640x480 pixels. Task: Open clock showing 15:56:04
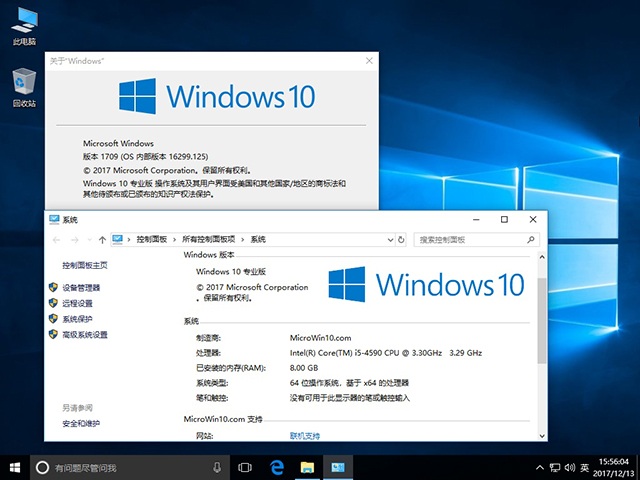pyautogui.click(x=613, y=467)
